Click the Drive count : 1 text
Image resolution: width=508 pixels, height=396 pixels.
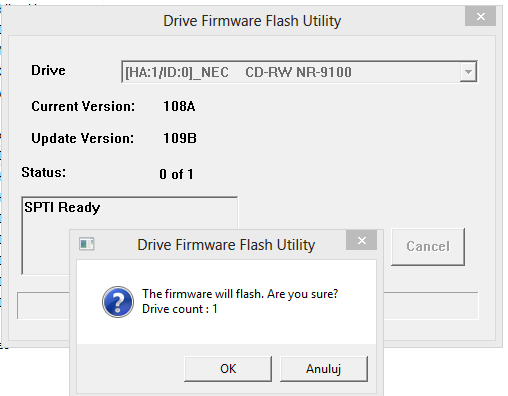180,309
